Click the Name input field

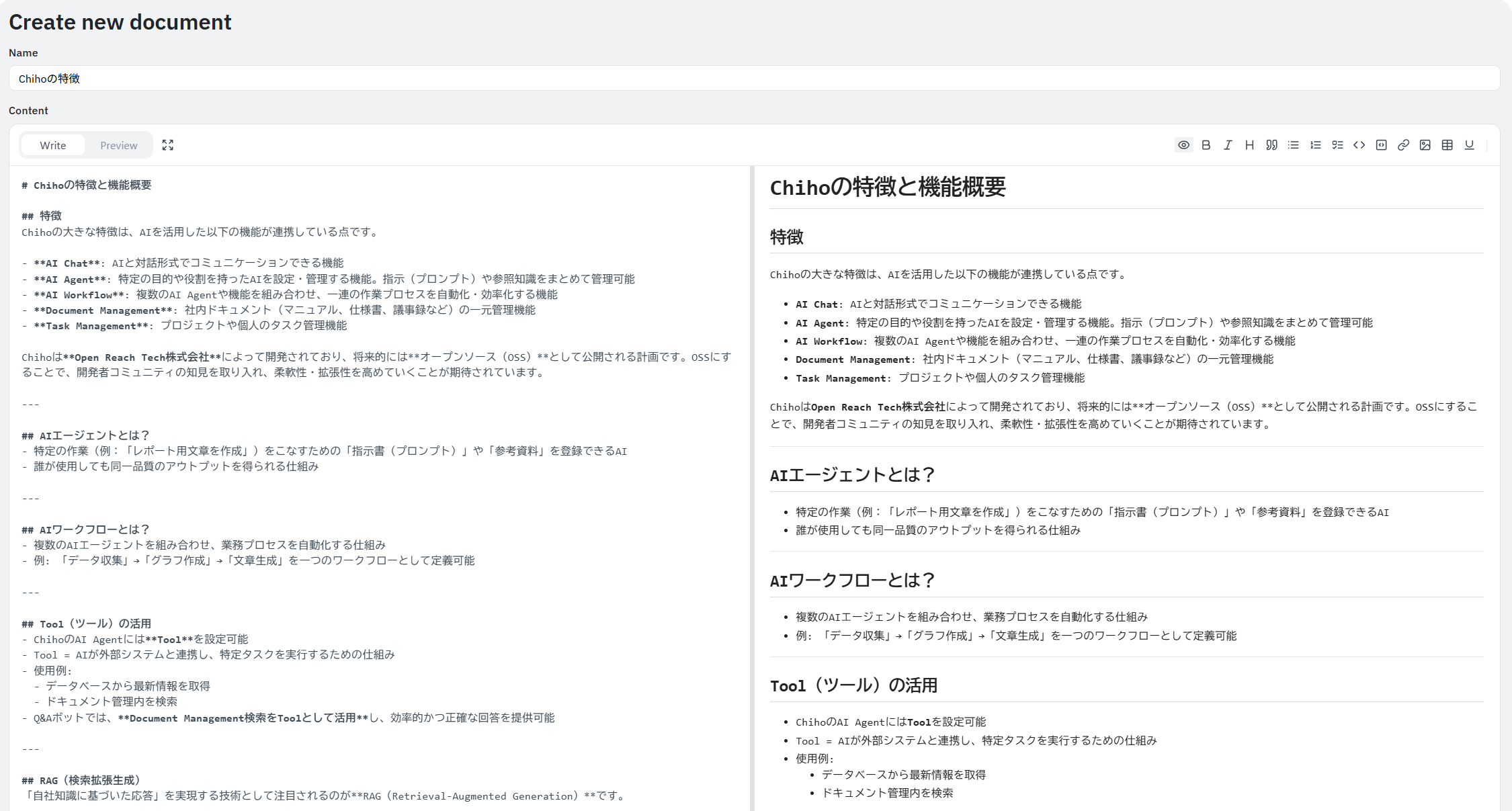click(x=754, y=79)
